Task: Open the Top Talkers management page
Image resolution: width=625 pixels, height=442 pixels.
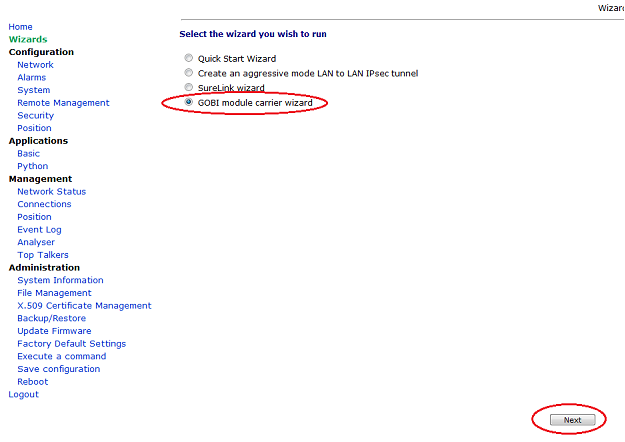Action: pos(41,255)
